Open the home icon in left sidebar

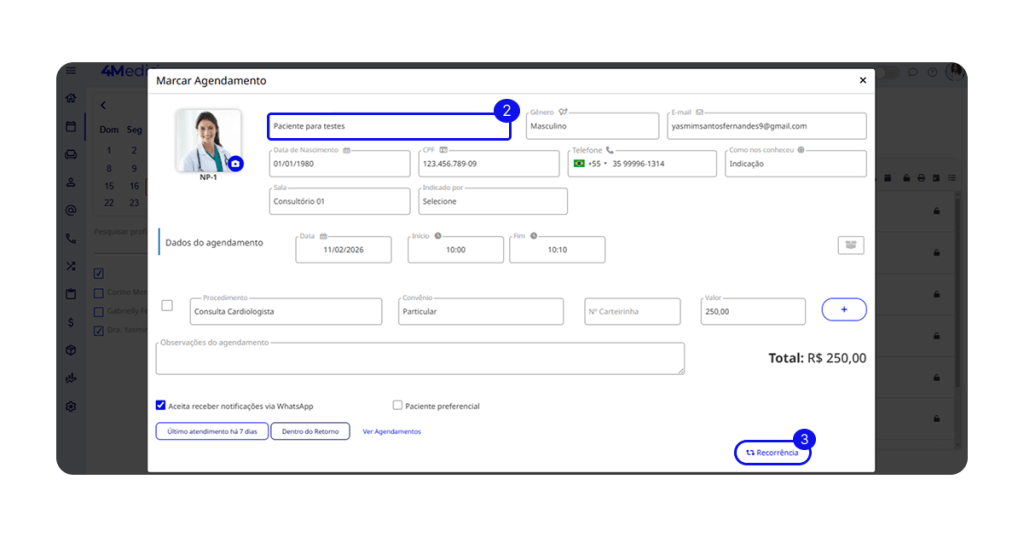click(x=71, y=98)
